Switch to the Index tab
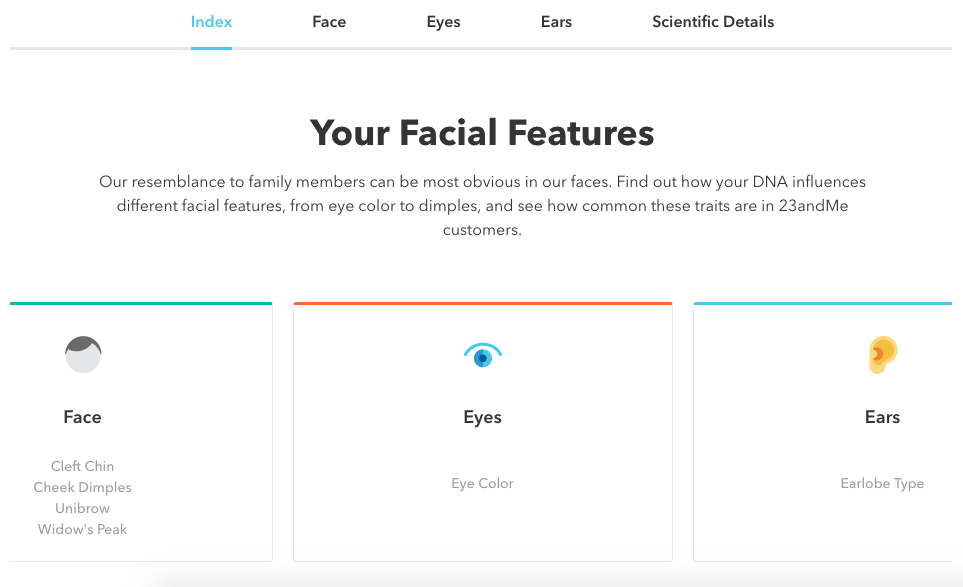 tap(211, 22)
